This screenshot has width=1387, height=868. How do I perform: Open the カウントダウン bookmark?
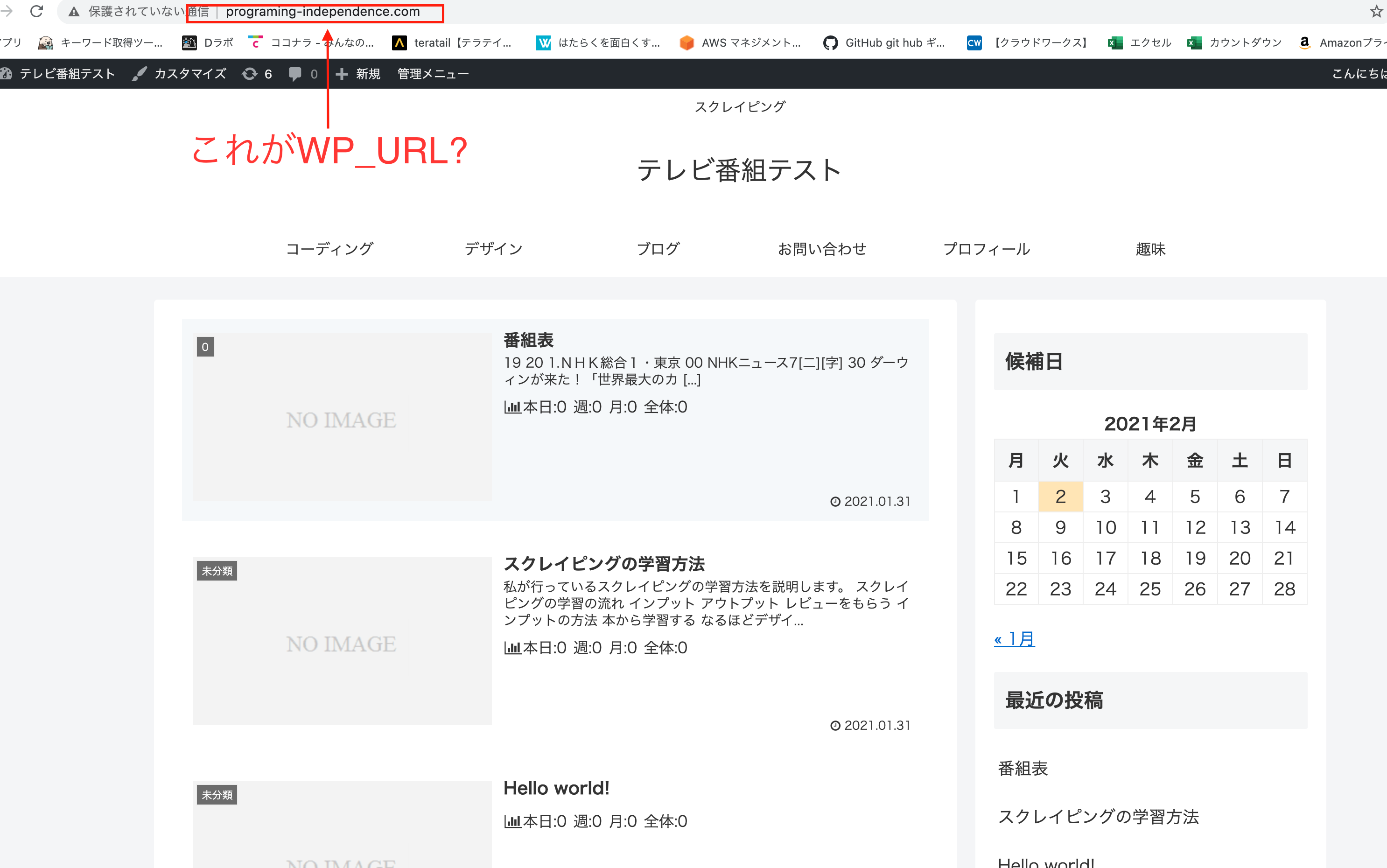click(1234, 42)
